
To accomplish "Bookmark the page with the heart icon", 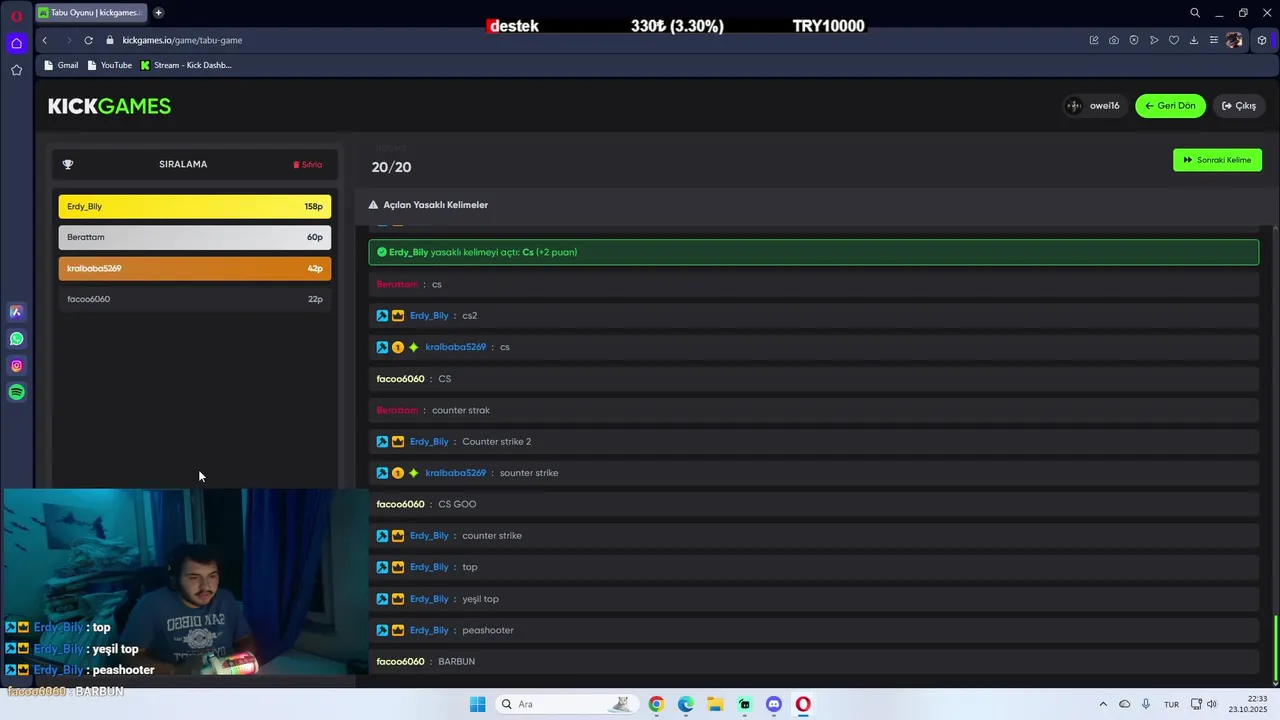I will point(1174,40).
